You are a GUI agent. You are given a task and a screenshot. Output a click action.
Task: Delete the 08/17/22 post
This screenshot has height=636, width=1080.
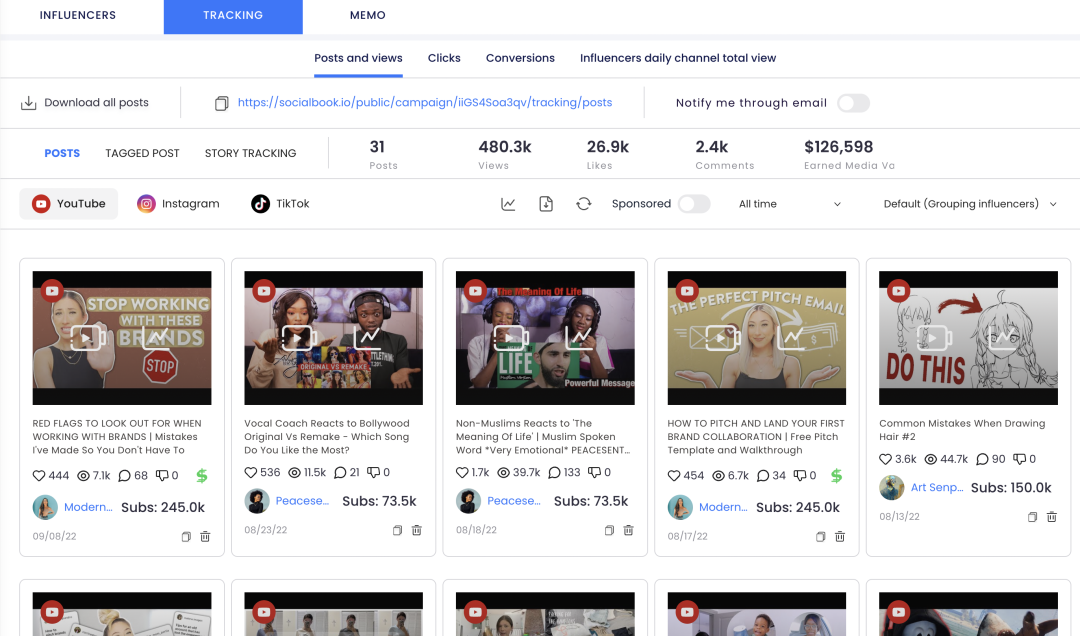[840, 537]
